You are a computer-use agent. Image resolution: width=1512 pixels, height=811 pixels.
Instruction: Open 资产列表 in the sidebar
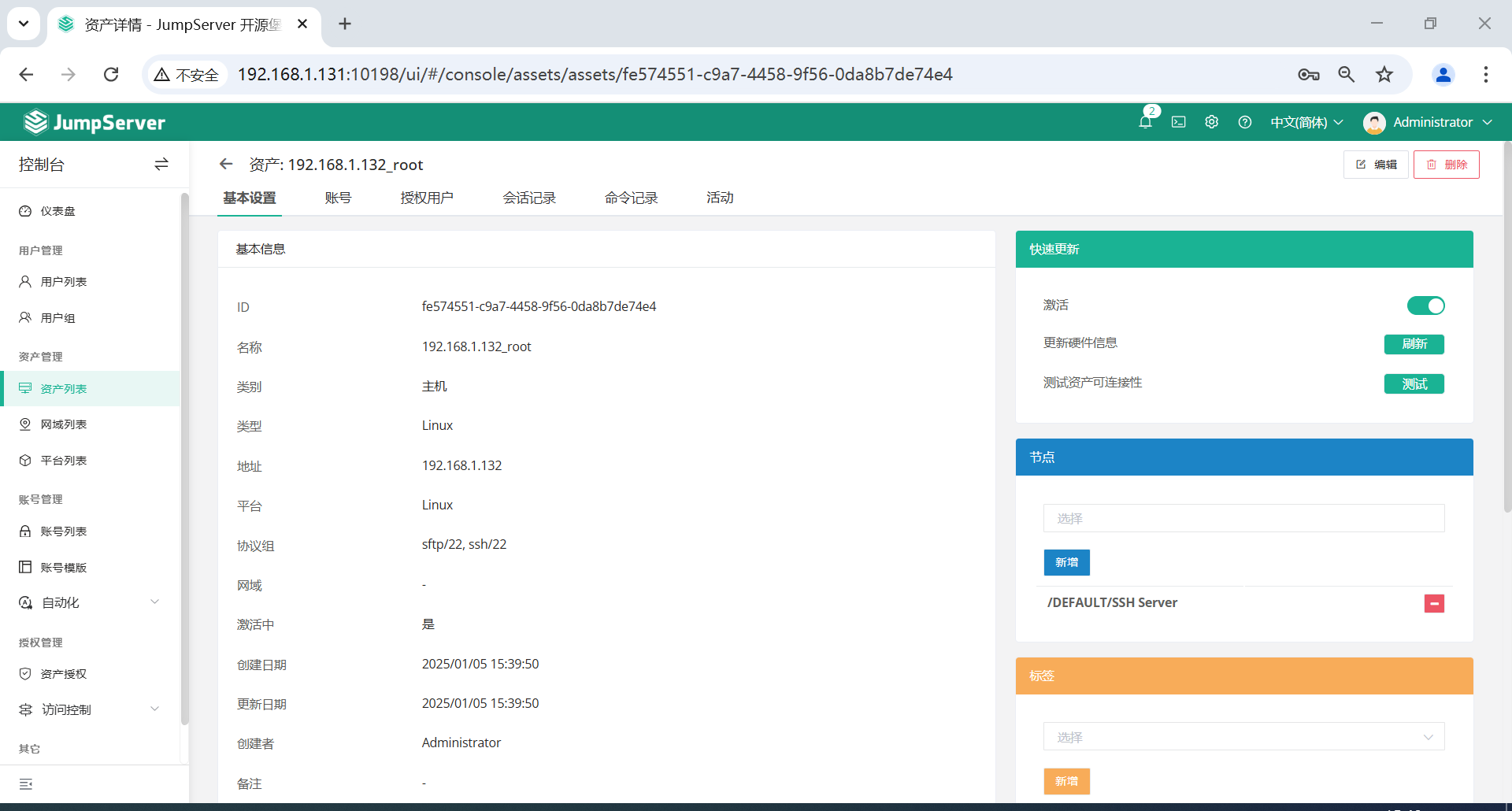point(90,388)
